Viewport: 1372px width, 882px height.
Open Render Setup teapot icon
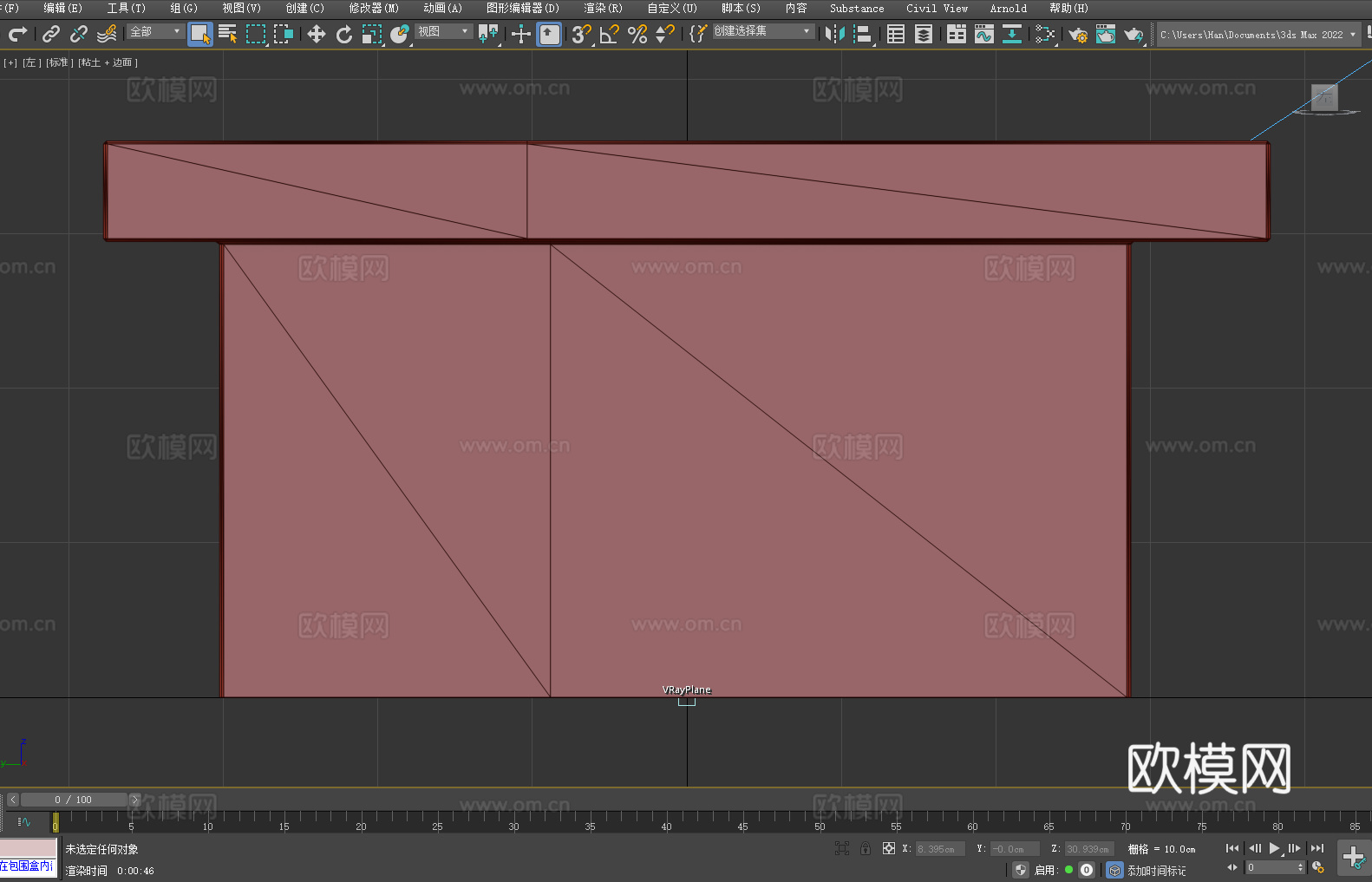coord(1078,34)
